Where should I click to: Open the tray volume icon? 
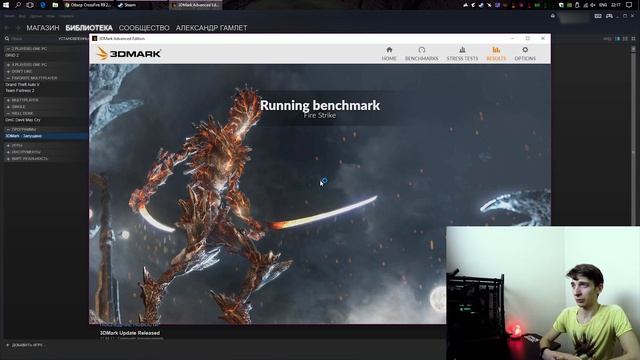pyautogui.click(x=593, y=5)
